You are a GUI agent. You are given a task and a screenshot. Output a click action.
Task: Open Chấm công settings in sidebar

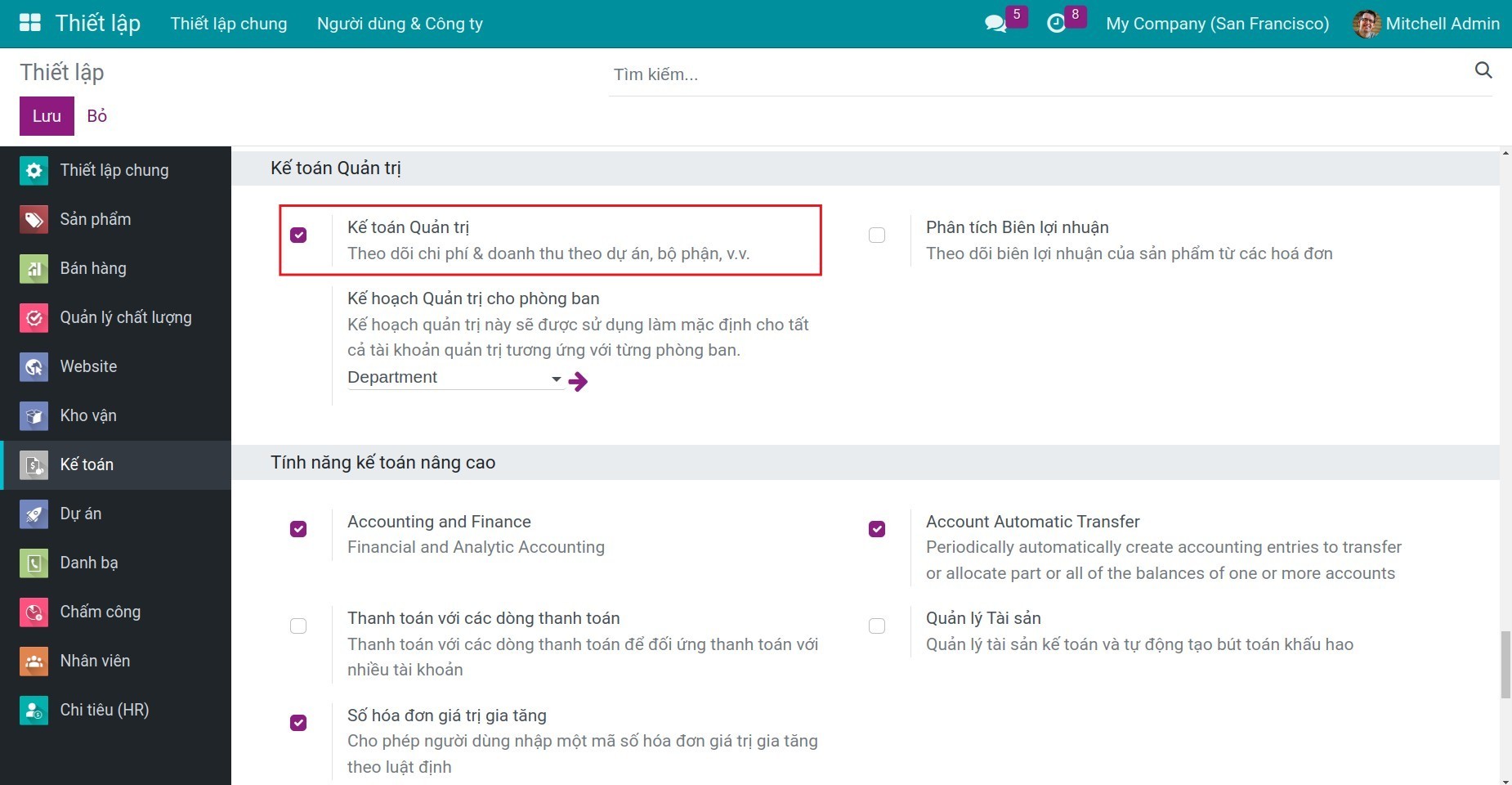(100, 612)
